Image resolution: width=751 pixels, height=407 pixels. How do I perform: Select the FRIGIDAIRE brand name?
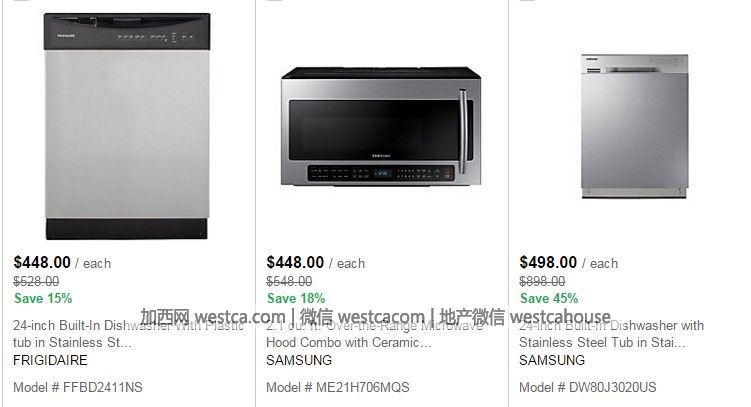(50, 360)
